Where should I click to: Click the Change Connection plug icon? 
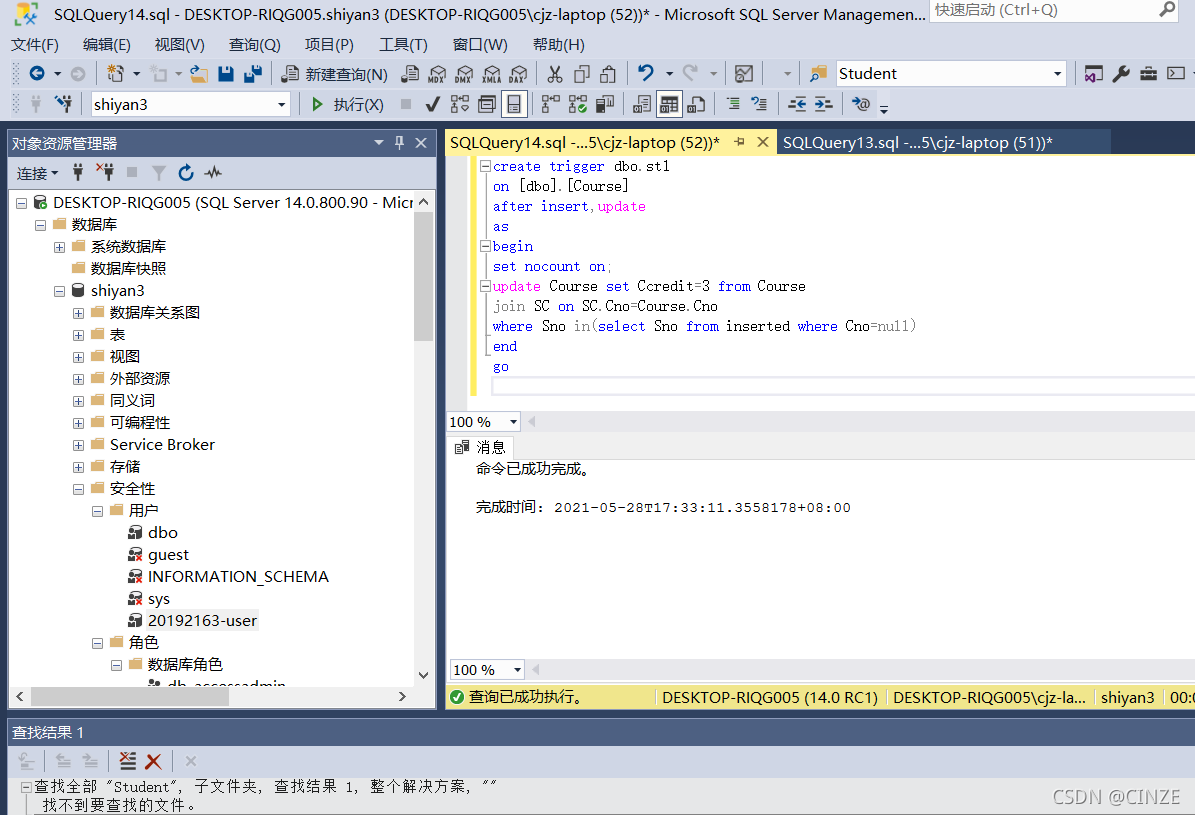coord(64,104)
